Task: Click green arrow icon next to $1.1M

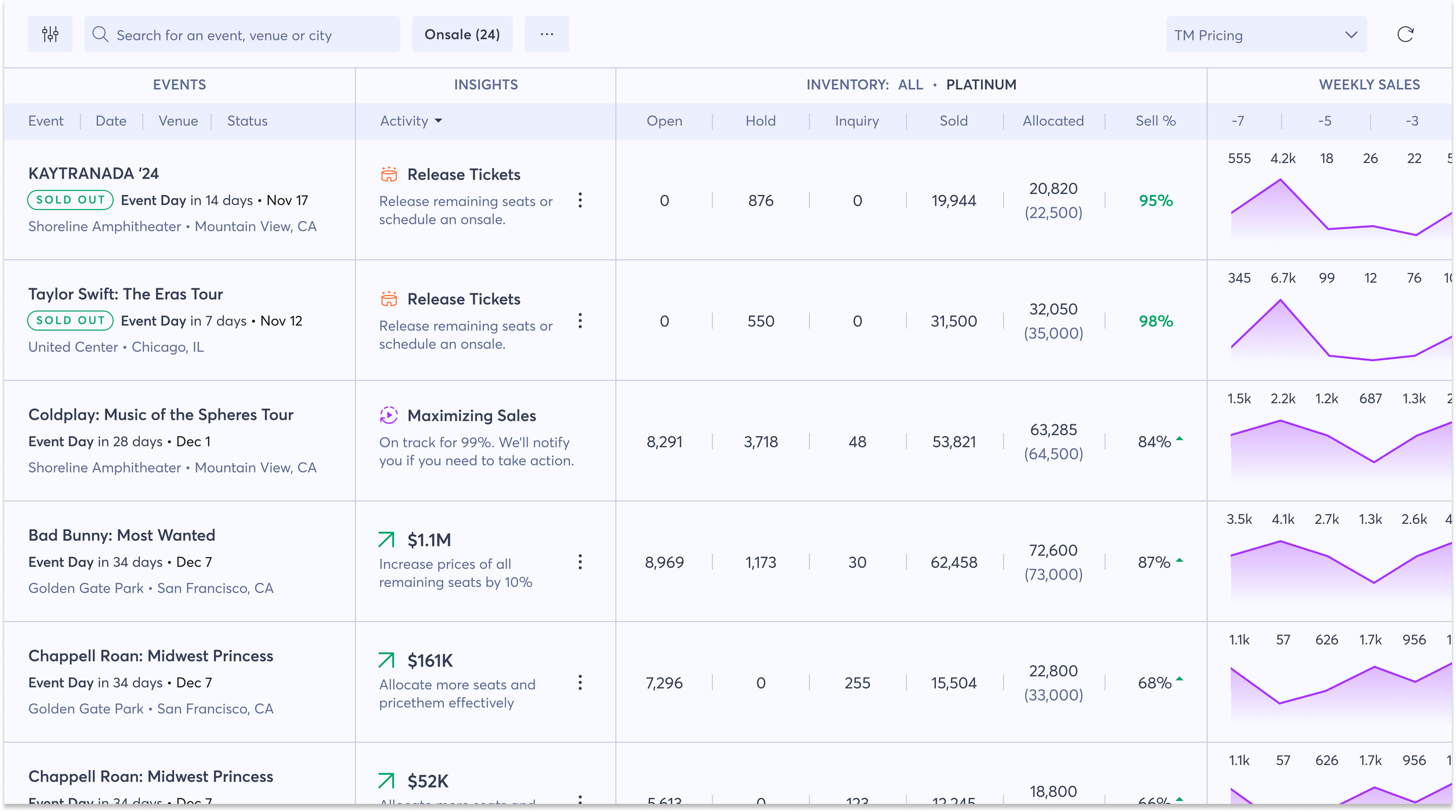Action: click(x=386, y=540)
